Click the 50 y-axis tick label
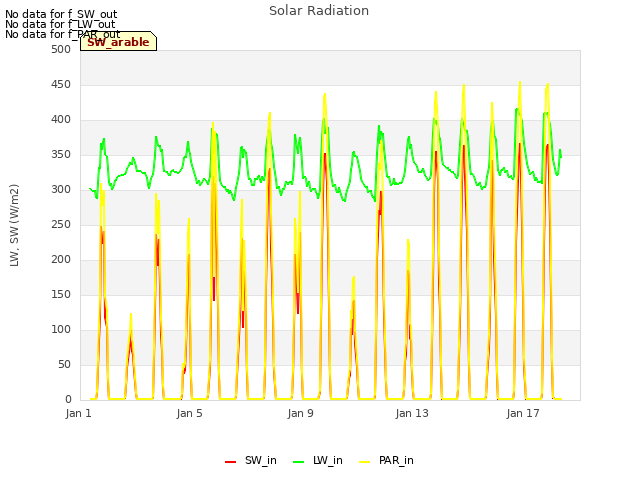The height and width of the screenshot is (480, 640). tap(64, 364)
